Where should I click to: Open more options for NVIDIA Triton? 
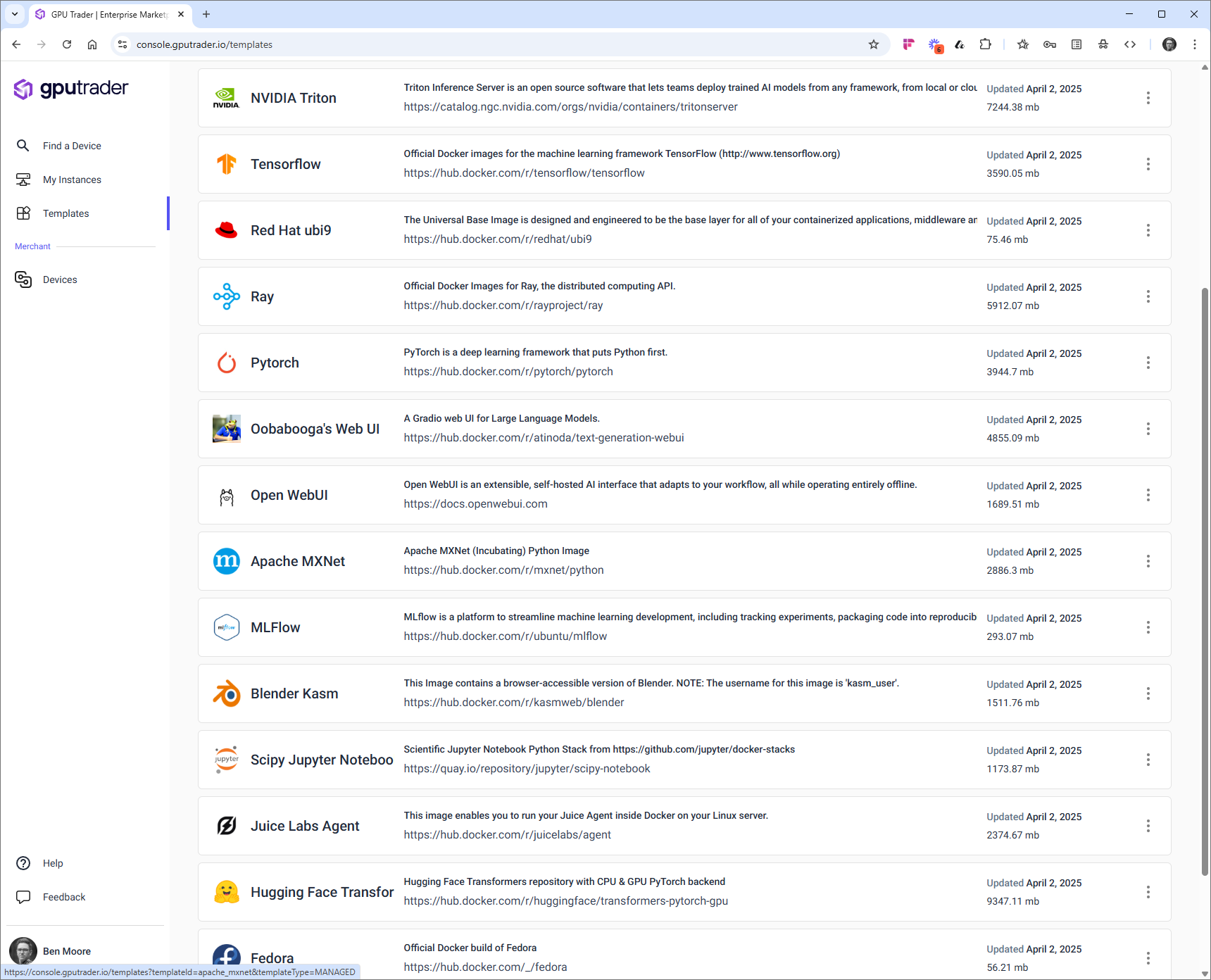coord(1148,98)
